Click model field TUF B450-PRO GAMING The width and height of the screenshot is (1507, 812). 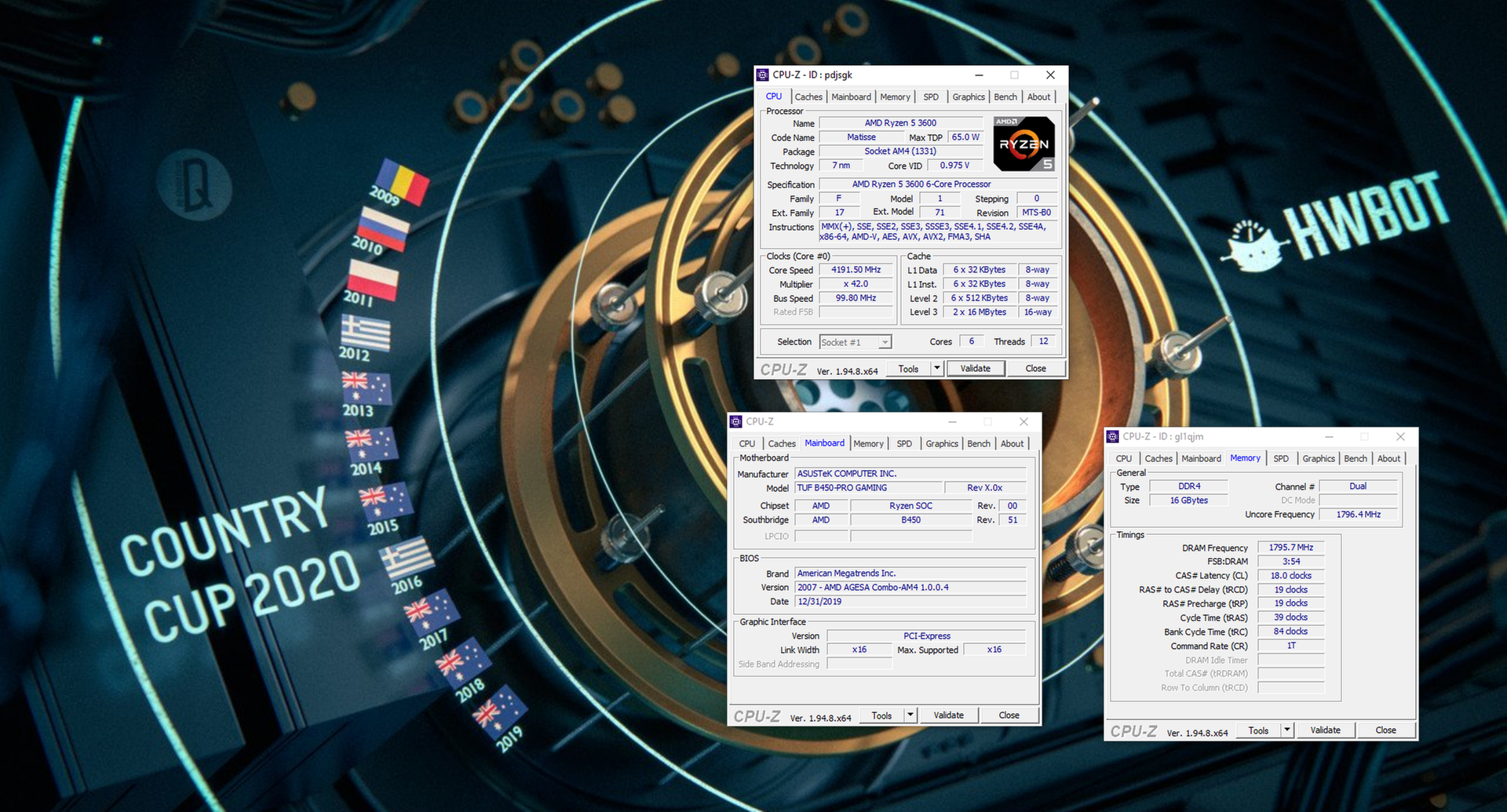click(868, 488)
